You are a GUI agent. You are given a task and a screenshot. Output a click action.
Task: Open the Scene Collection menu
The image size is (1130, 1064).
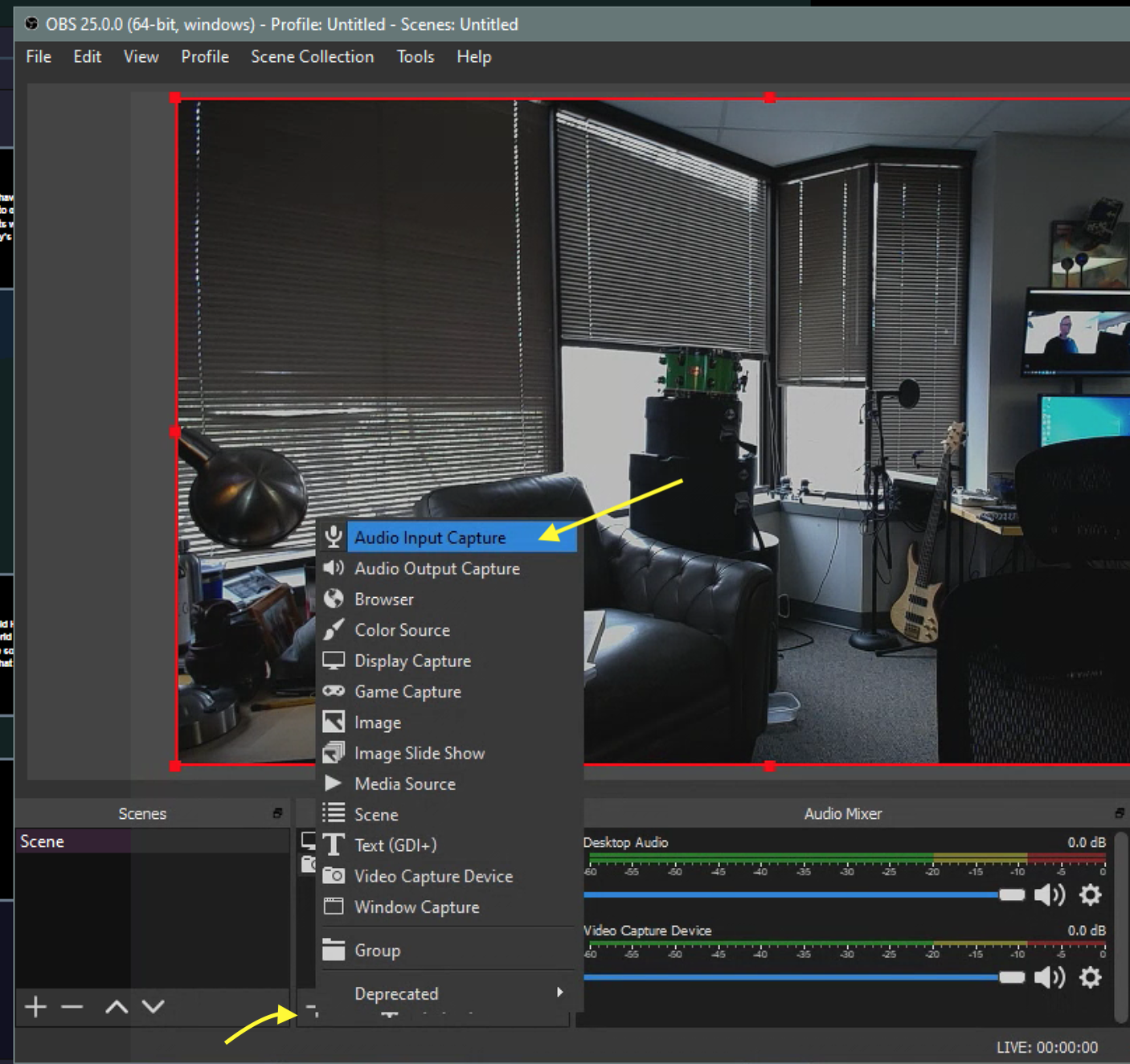[x=312, y=57]
